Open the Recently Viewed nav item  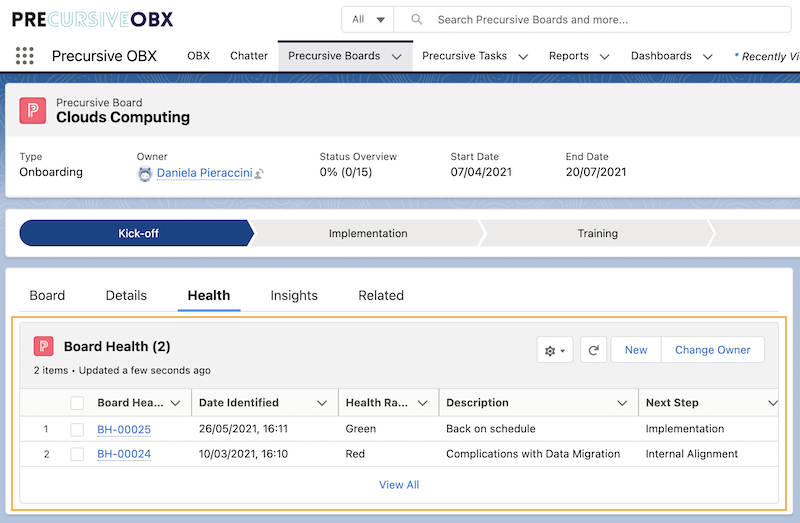pyautogui.click(x=767, y=56)
